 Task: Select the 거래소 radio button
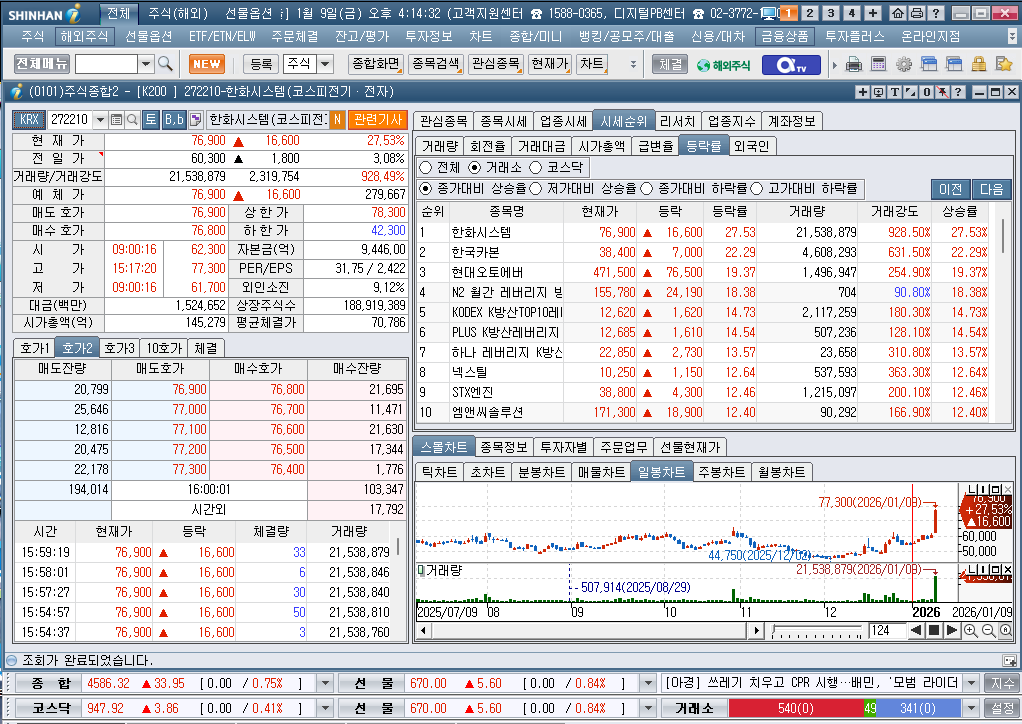475,167
